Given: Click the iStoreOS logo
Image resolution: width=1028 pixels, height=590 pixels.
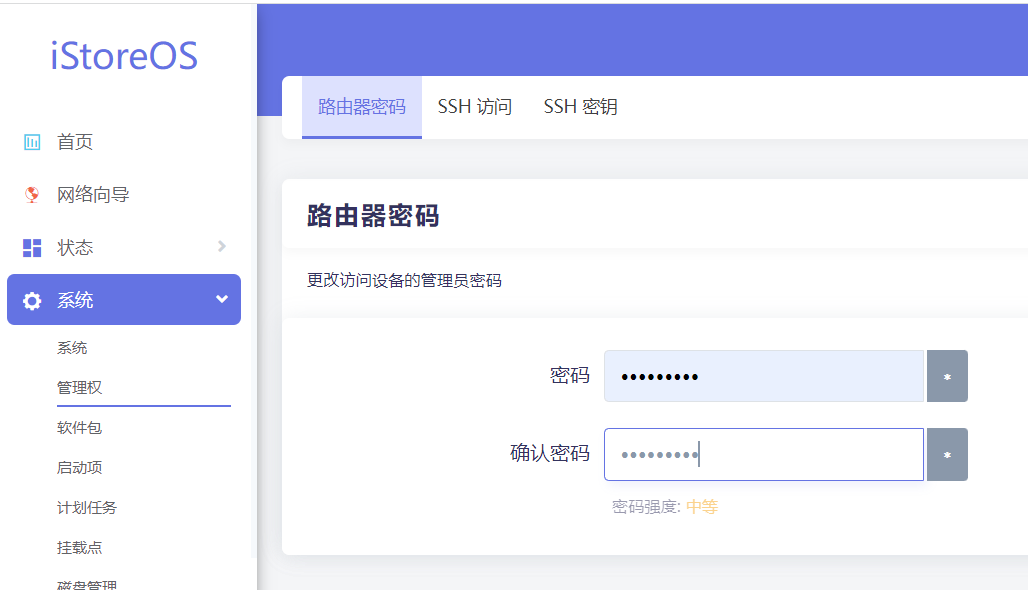Looking at the screenshot, I should tap(124, 56).
